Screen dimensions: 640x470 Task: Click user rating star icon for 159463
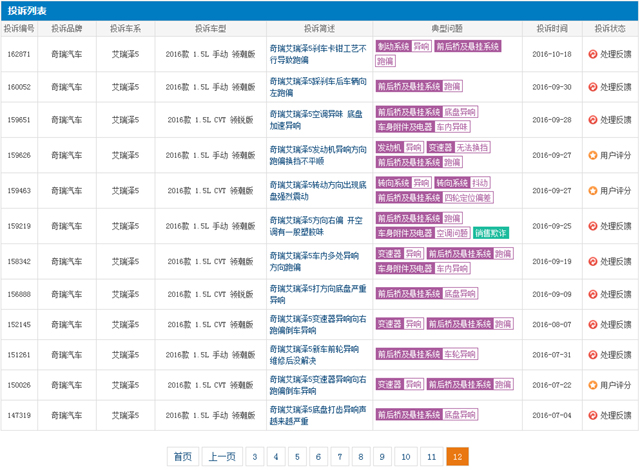tap(593, 191)
